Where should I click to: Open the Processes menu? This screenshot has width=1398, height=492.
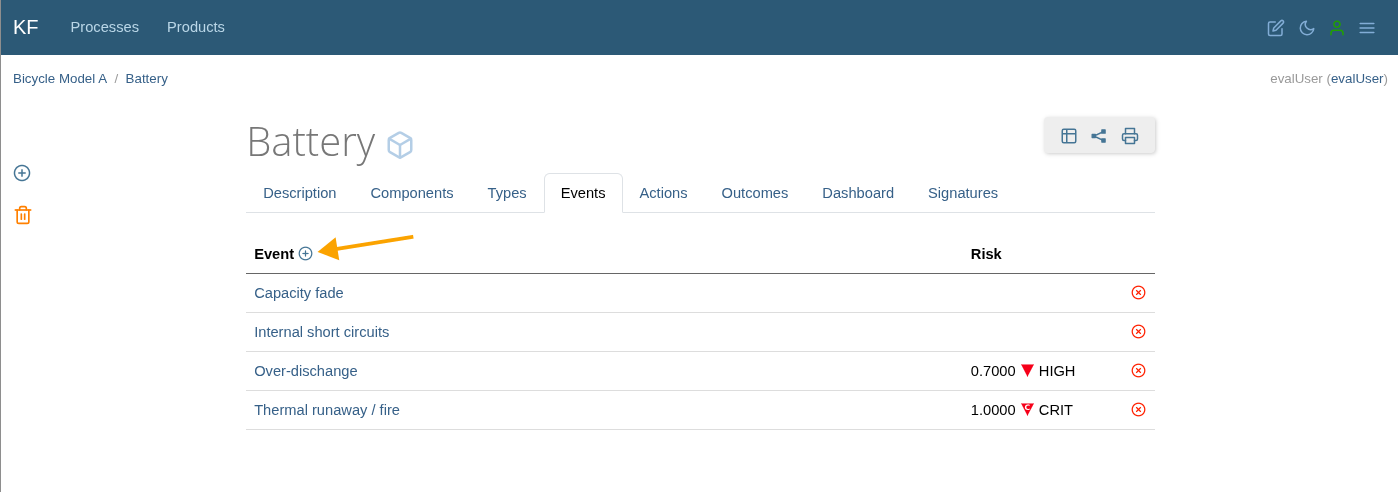click(x=104, y=27)
